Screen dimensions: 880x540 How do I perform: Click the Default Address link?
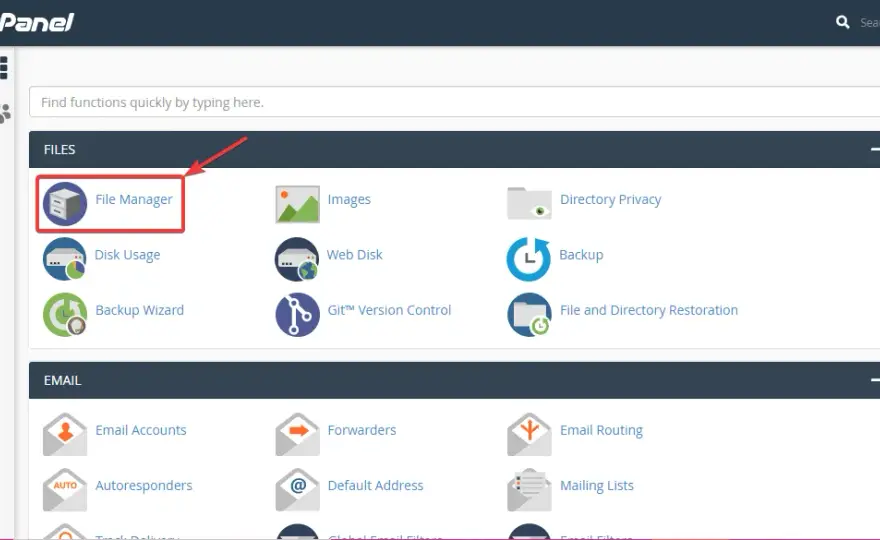[x=375, y=486]
